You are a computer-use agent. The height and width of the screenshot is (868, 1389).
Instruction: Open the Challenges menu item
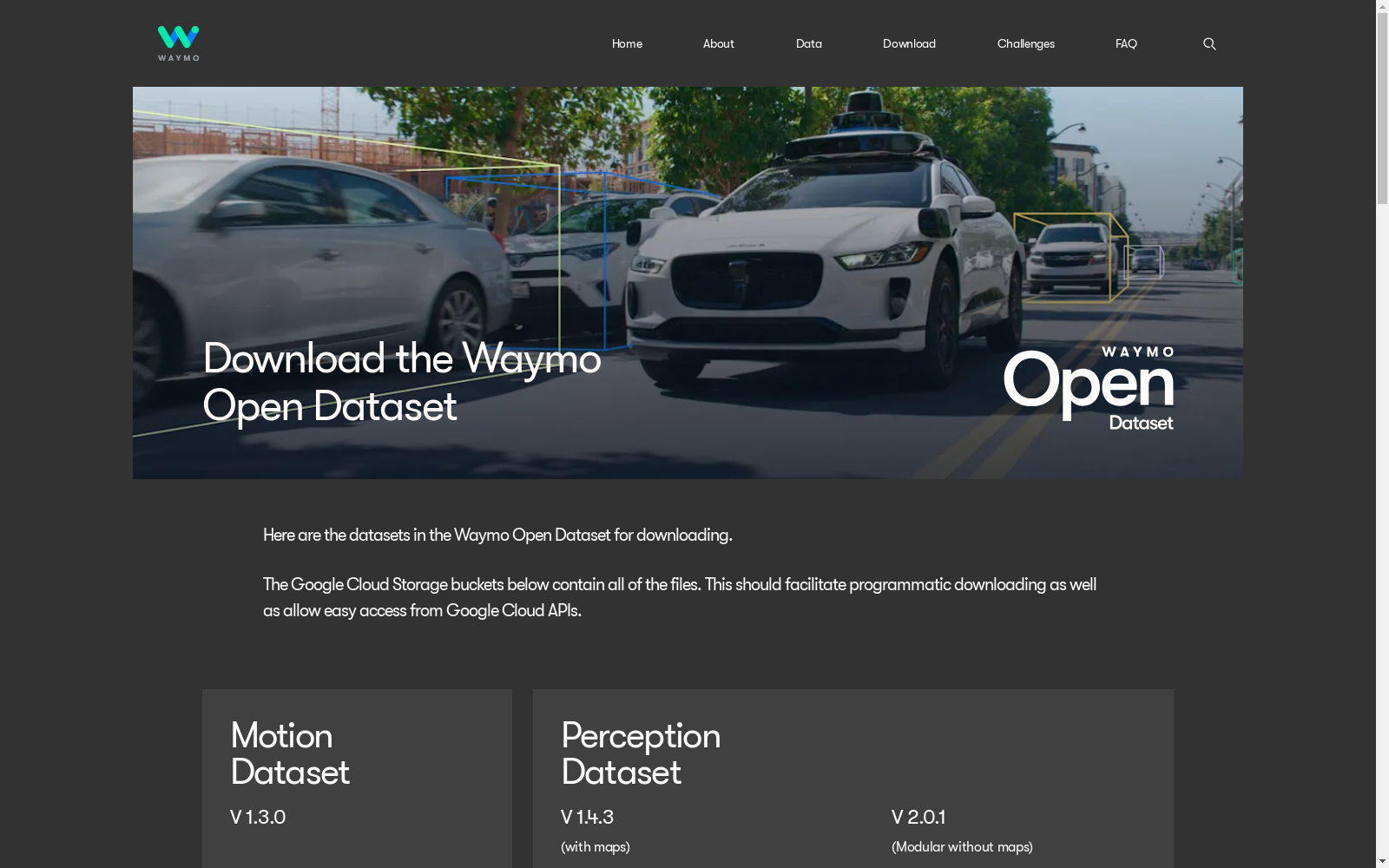(x=1026, y=44)
